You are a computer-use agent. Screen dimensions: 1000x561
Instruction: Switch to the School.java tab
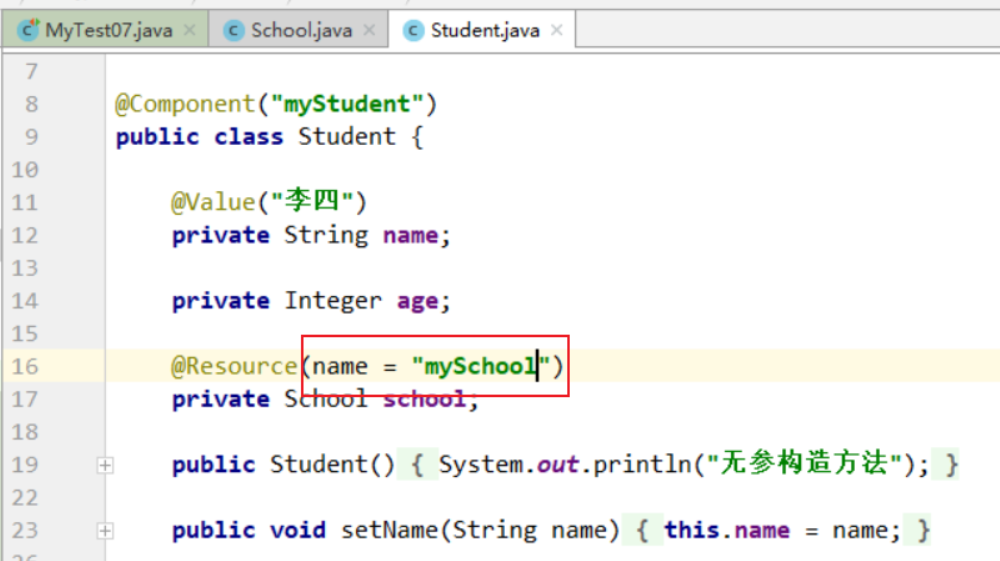click(298, 30)
